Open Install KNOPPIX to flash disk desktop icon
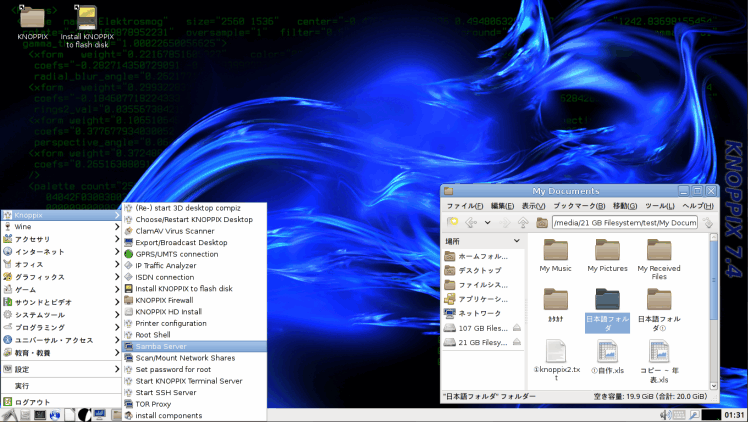The height and width of the screenshot is (422, 748). click(87, 26)
